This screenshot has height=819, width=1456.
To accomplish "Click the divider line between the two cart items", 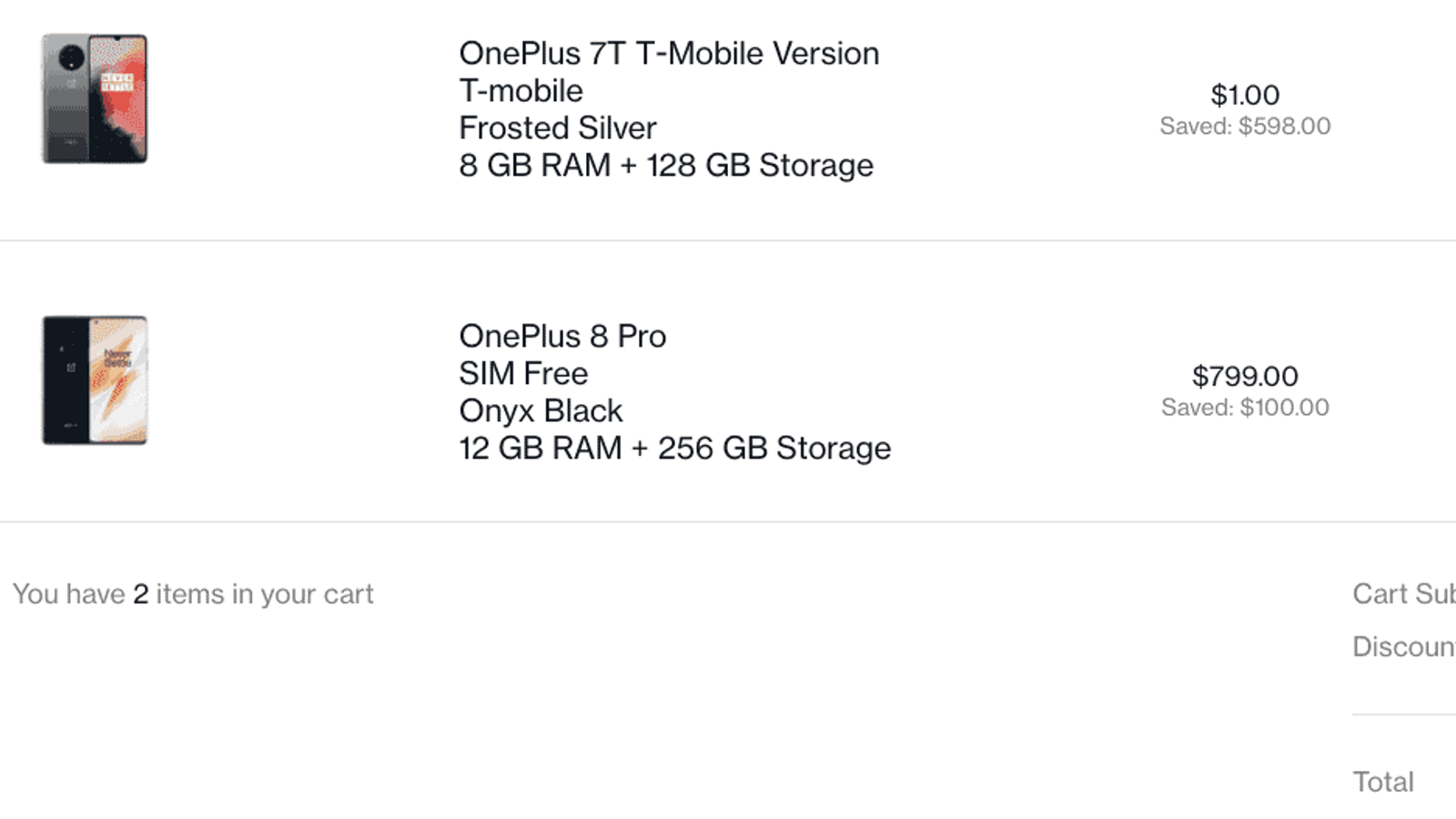I will [x=728, y=241].
